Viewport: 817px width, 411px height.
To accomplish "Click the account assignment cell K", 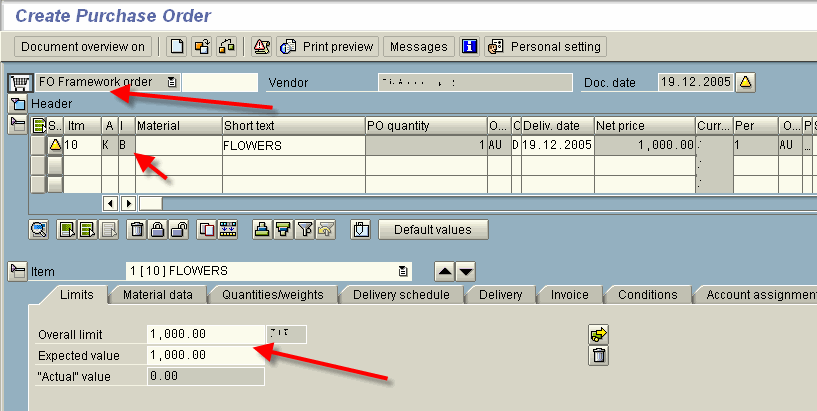I will tap(109, 145).
